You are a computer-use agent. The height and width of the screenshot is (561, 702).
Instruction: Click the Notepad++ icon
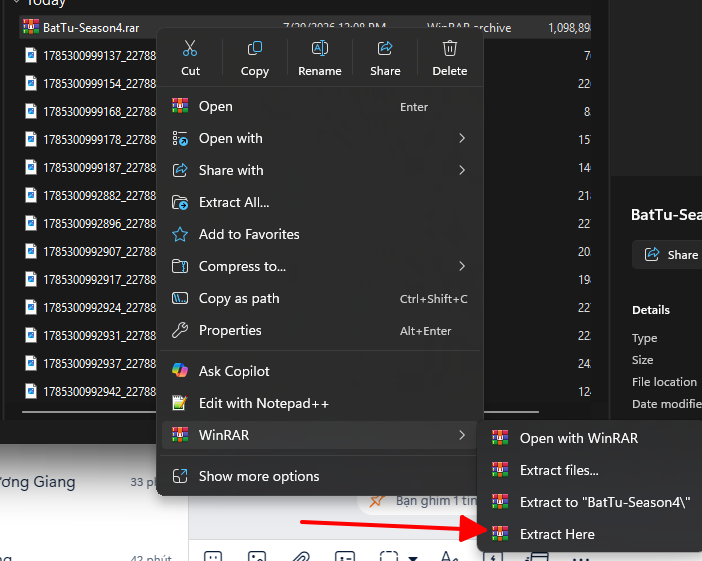point(180,403)
